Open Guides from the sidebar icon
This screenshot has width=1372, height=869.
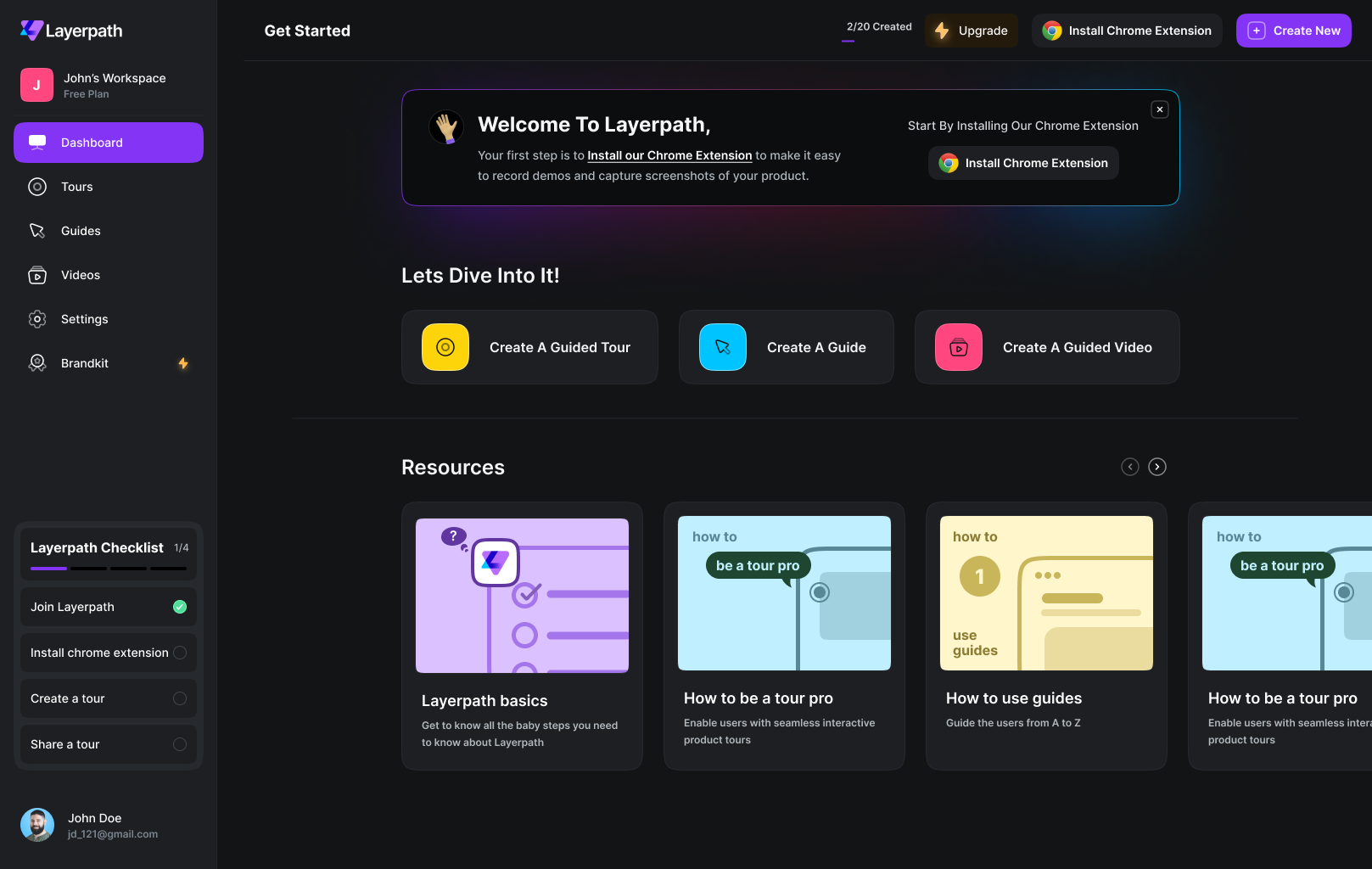pyautogui.click(x=37, y=231)
